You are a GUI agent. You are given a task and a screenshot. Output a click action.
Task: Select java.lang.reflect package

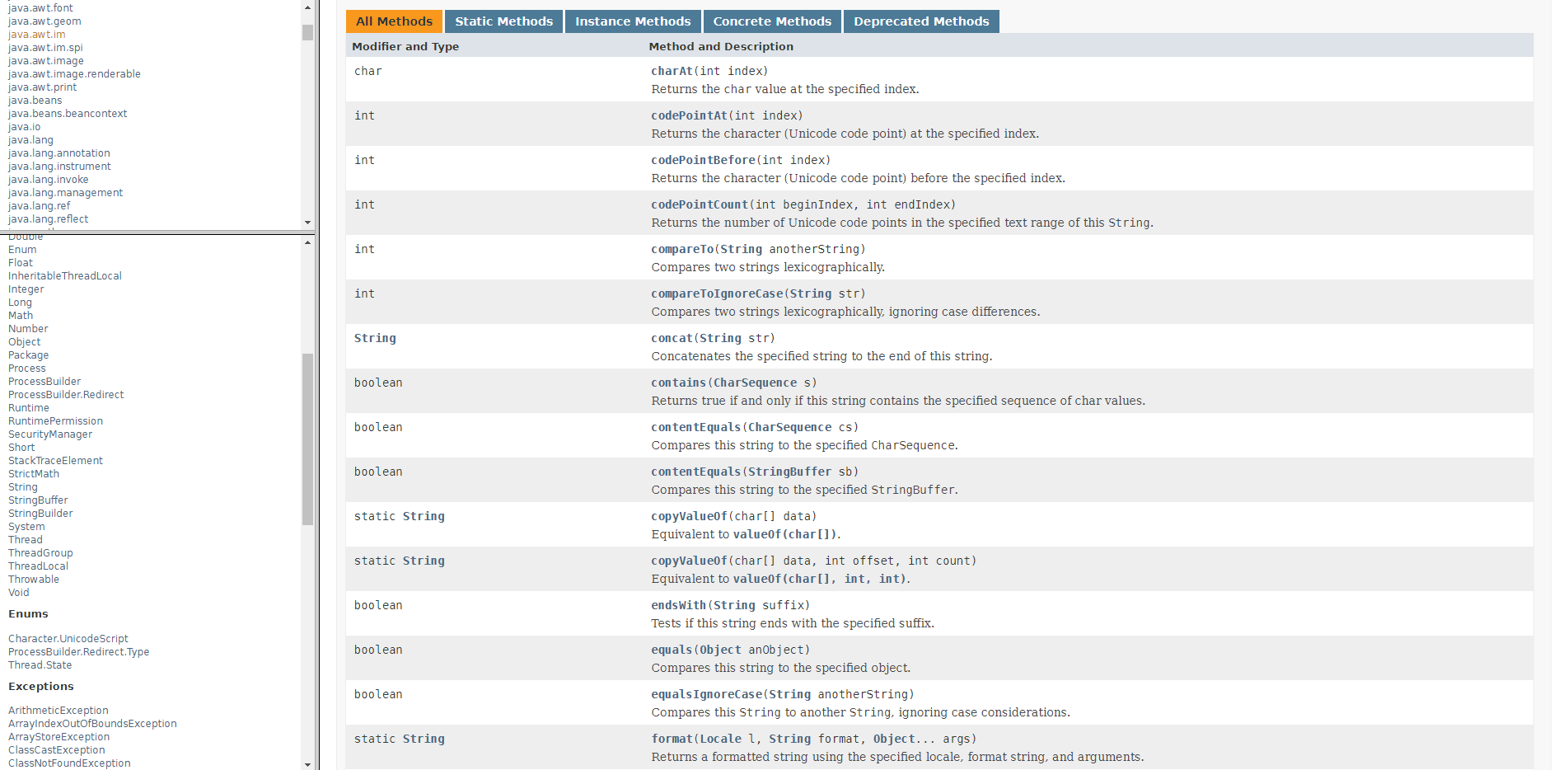[x=48, y=219]
